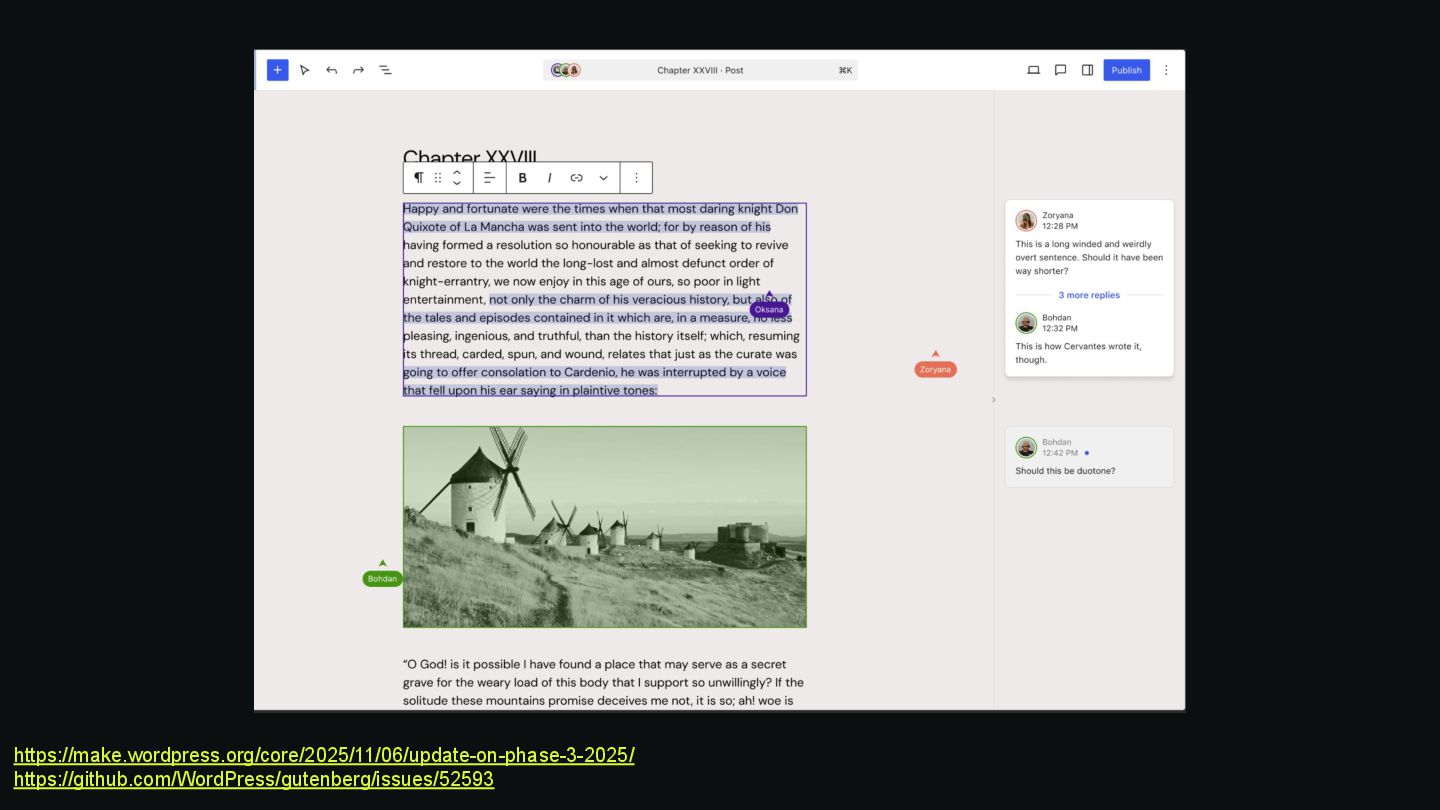Toggle italic formatting
Image resolution: width=1440 pixels, height=810 pixels.
(549, 178)
